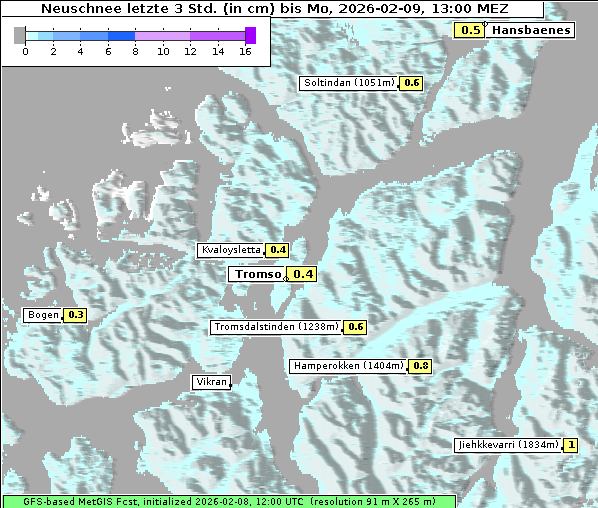Select the Jiehkkevarri (1834m) label
Viewport: 598px width, 508px height.
pos(508,445)
